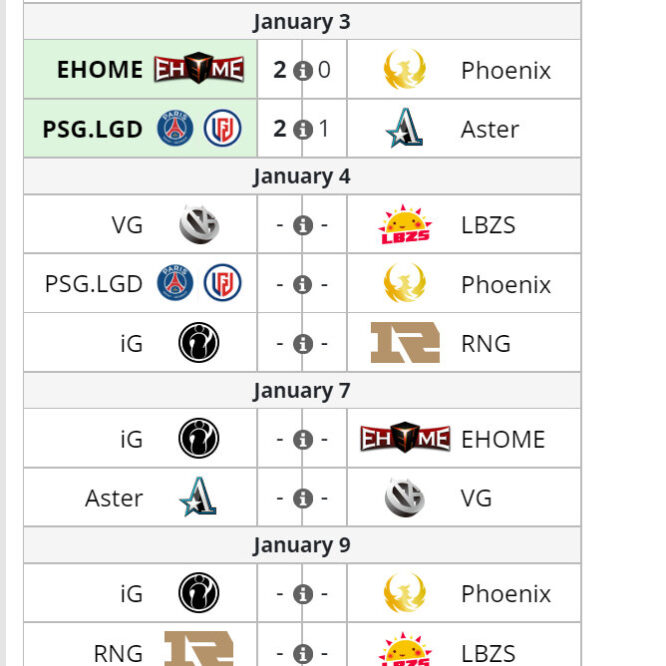
Task: Click the PSG logo on January 4 row
Action: 175,282
